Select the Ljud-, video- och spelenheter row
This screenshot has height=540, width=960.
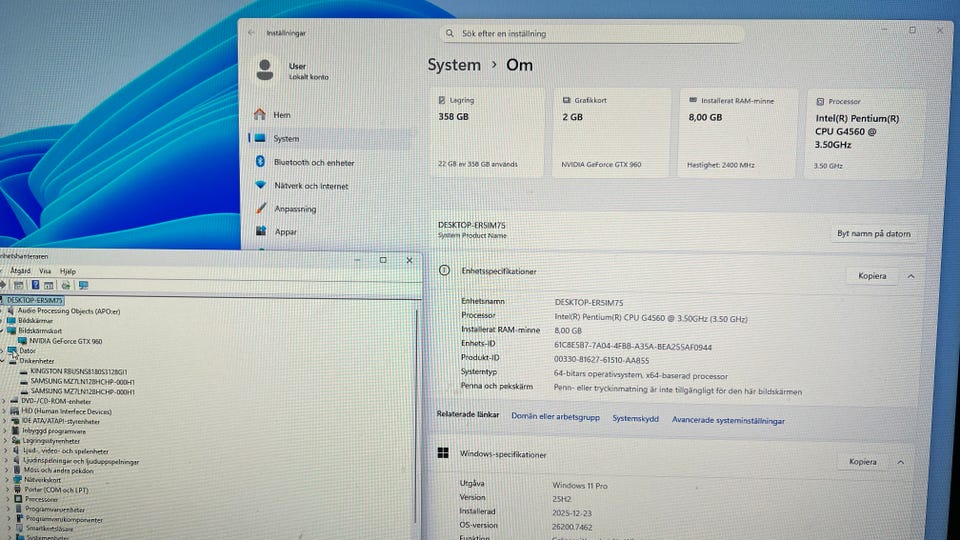tap(66, 451)
